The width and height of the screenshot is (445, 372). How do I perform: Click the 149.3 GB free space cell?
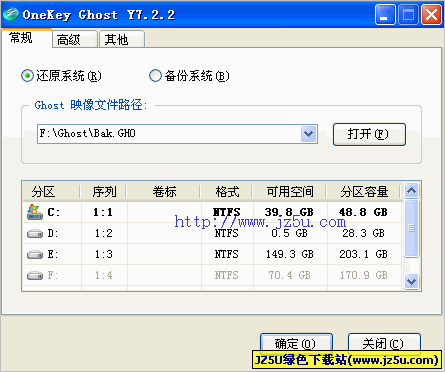(x=290, y=254)
